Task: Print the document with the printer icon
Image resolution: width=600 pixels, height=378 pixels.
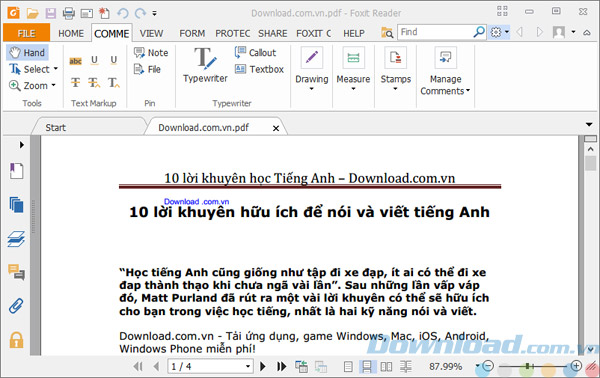Action: (68, 13)
